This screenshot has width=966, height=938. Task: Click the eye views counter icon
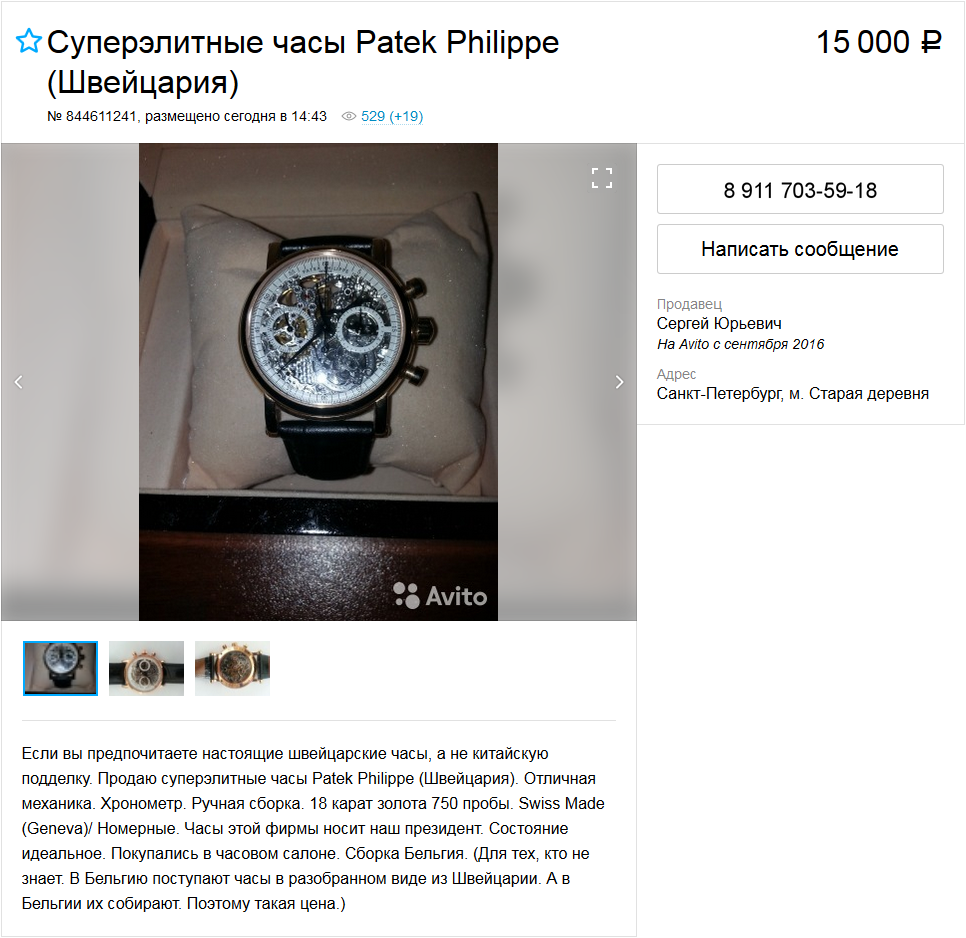pos(349,116)
